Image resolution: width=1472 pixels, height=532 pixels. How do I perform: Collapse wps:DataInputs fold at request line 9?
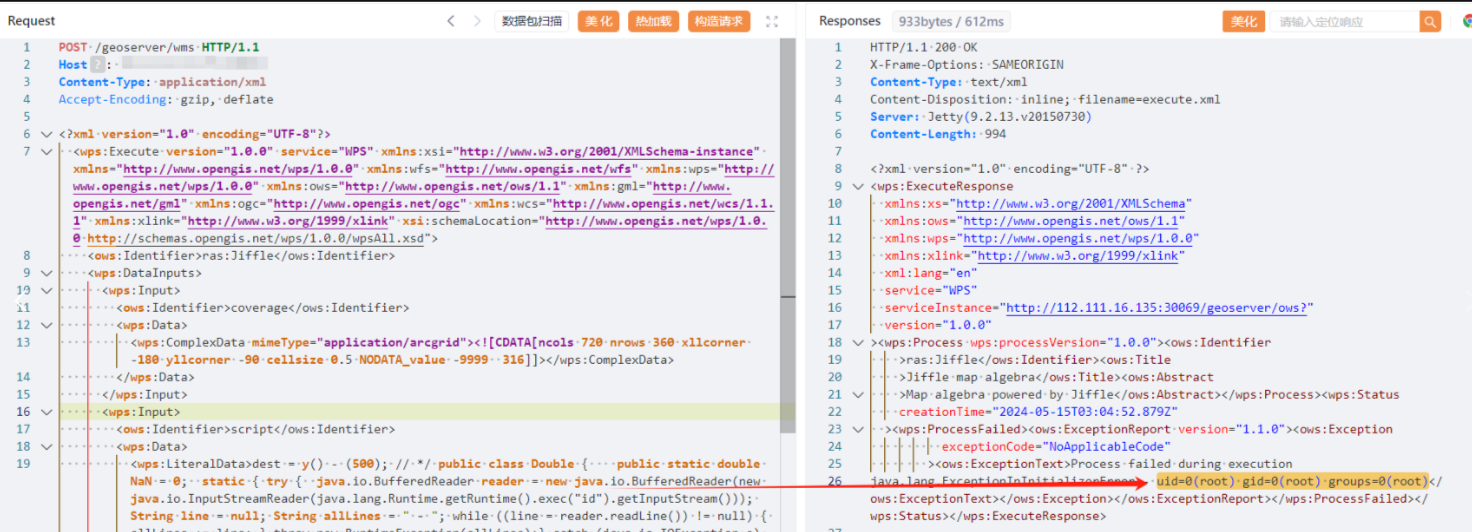(46, 273)
